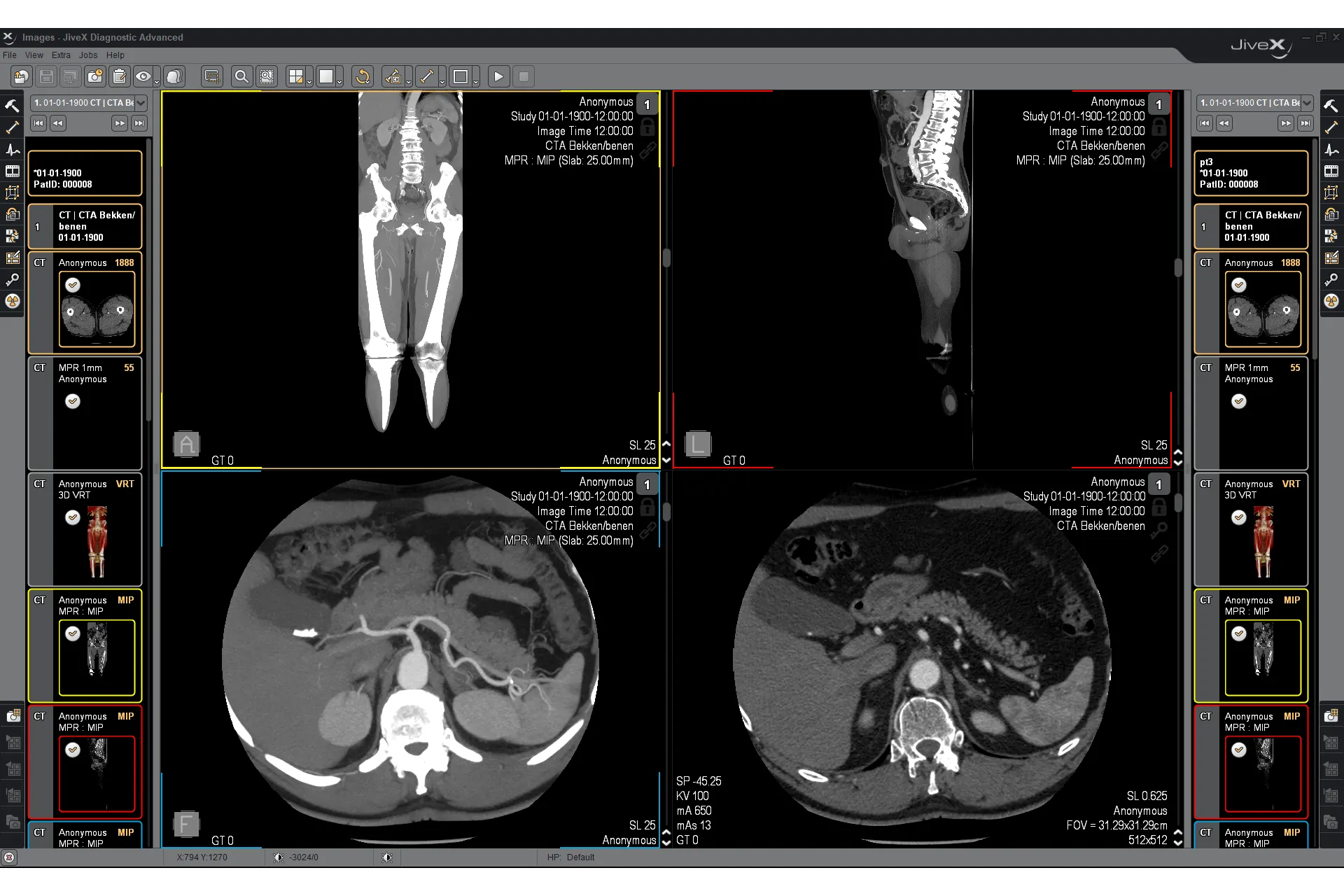Click the rotate image tool icon
Screen dimensions: 1344x896
[x=363, y=77]
